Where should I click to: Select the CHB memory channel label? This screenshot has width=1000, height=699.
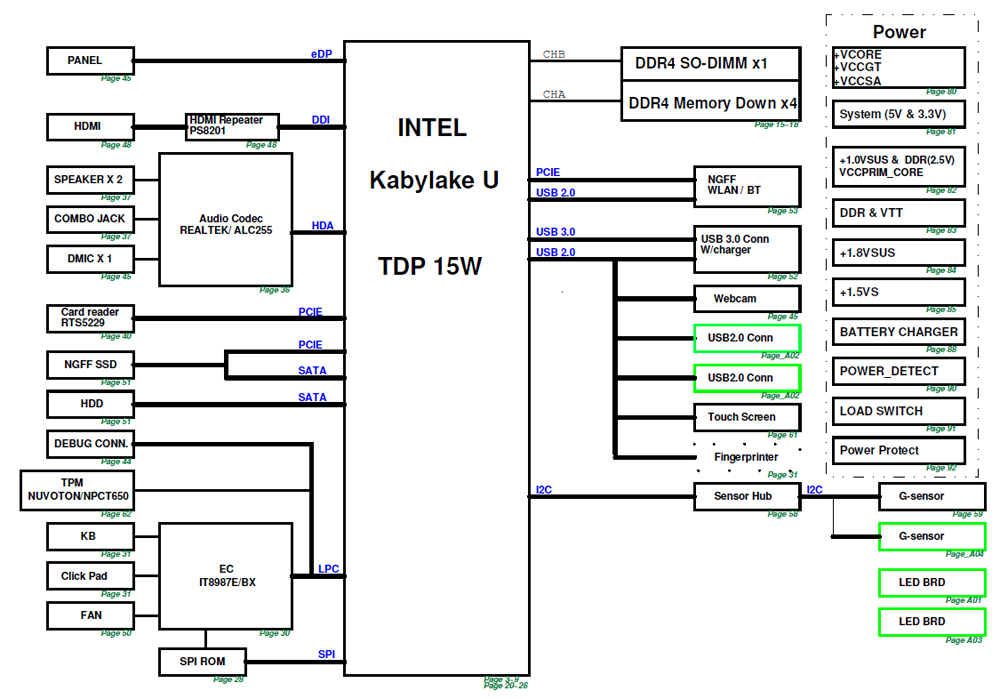point(554,54)
